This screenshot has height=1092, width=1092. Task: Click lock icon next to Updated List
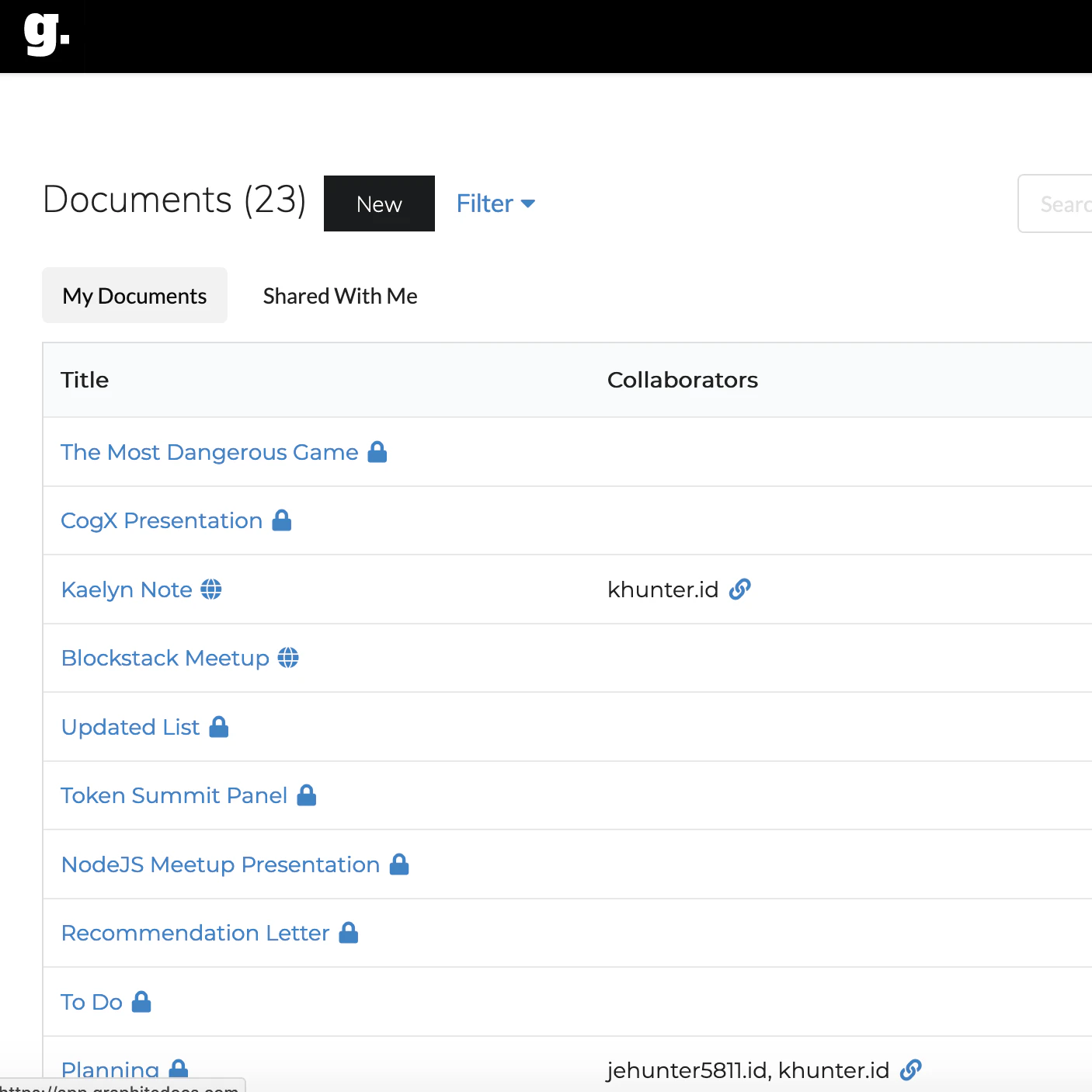(x=219, y=727)
